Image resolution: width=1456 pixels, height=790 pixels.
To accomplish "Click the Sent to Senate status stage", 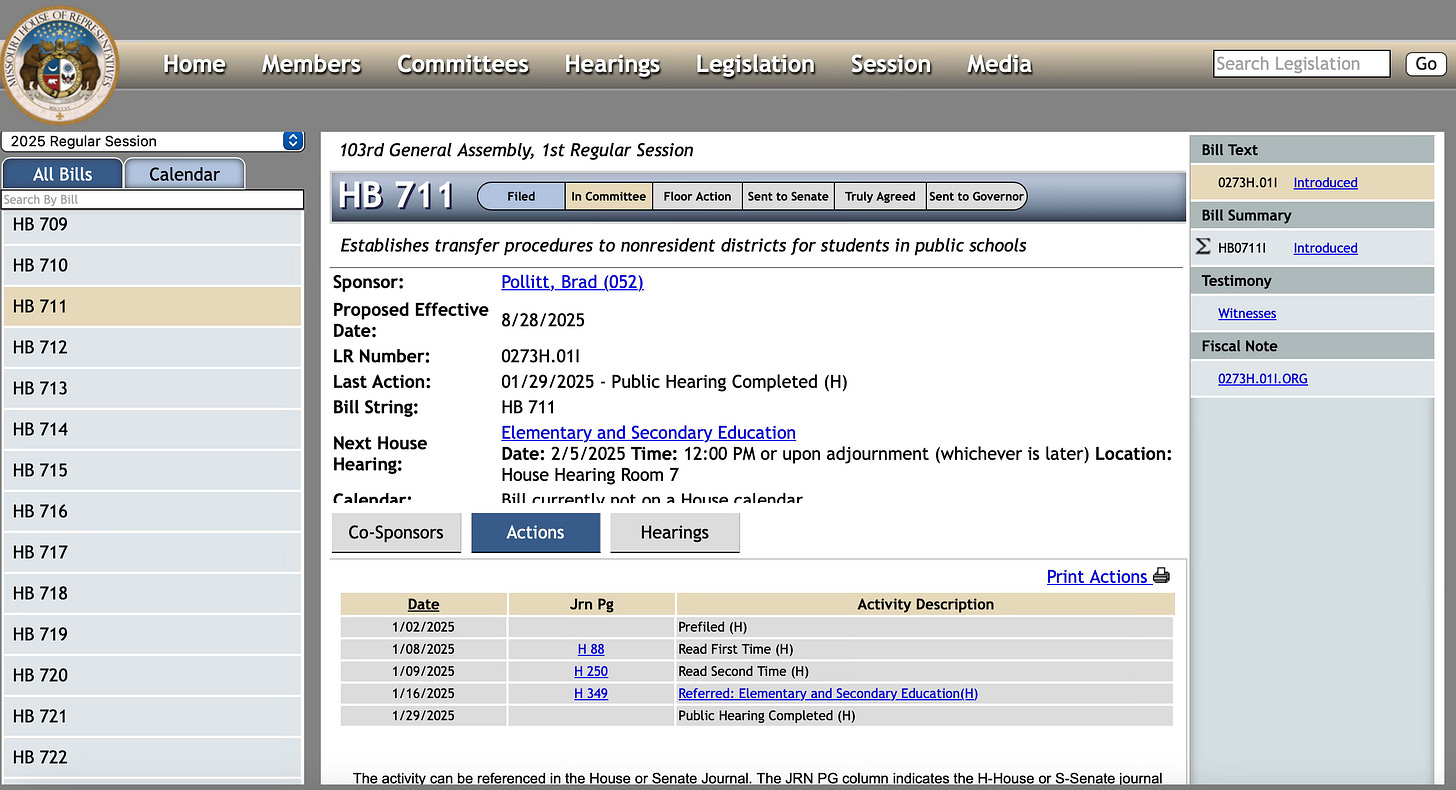I will [x=788, y=196].
